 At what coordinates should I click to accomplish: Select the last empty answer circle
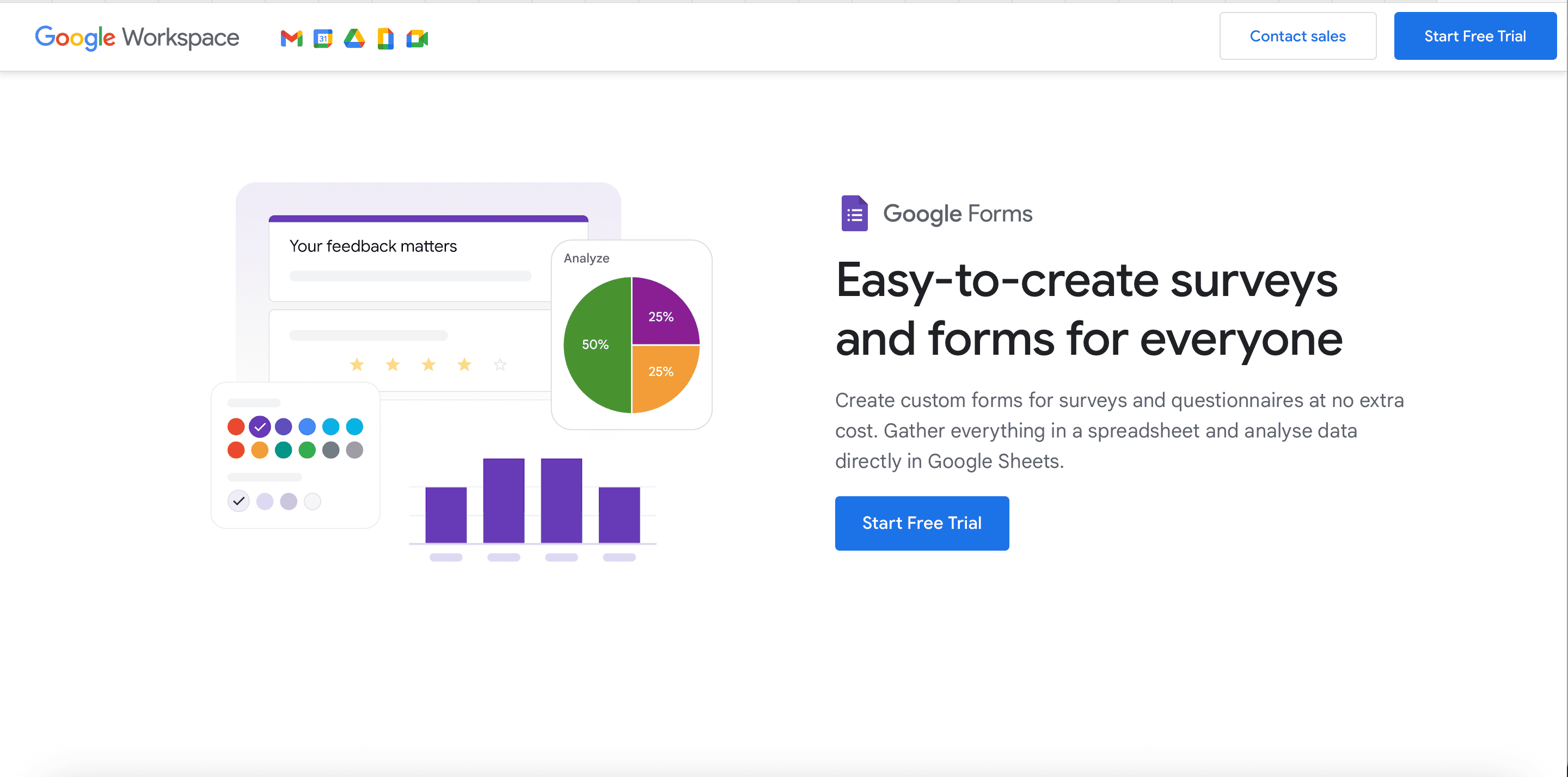pyautogui.click(x=313, y=501)
